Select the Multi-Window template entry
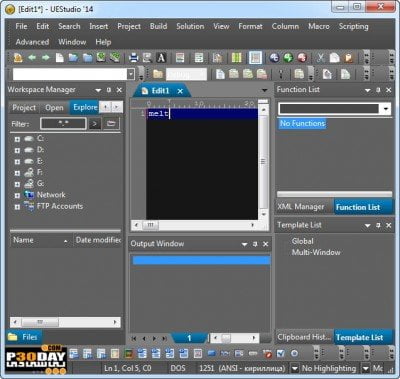The image size is (400, 379). pyautogui.click(x=316, y=252)
